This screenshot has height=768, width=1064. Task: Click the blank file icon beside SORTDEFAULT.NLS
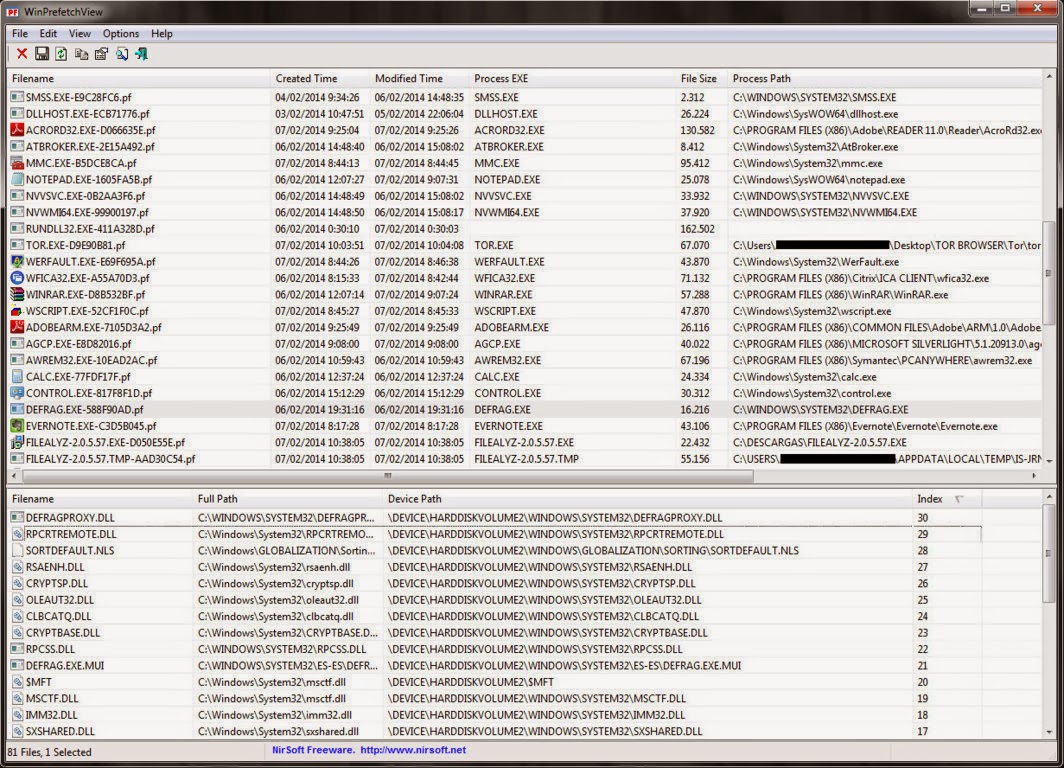click(18, 550)
